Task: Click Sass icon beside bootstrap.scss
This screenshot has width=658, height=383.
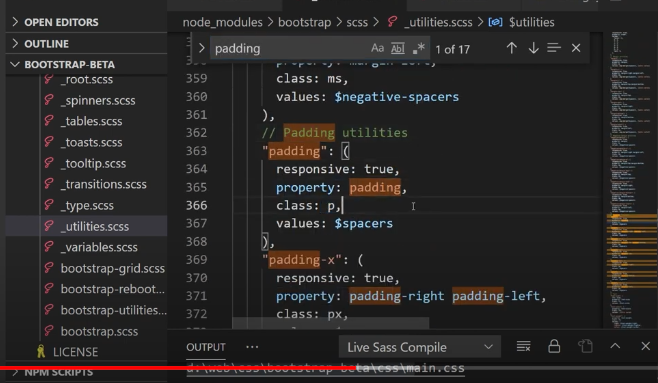Action: point(49,331)
